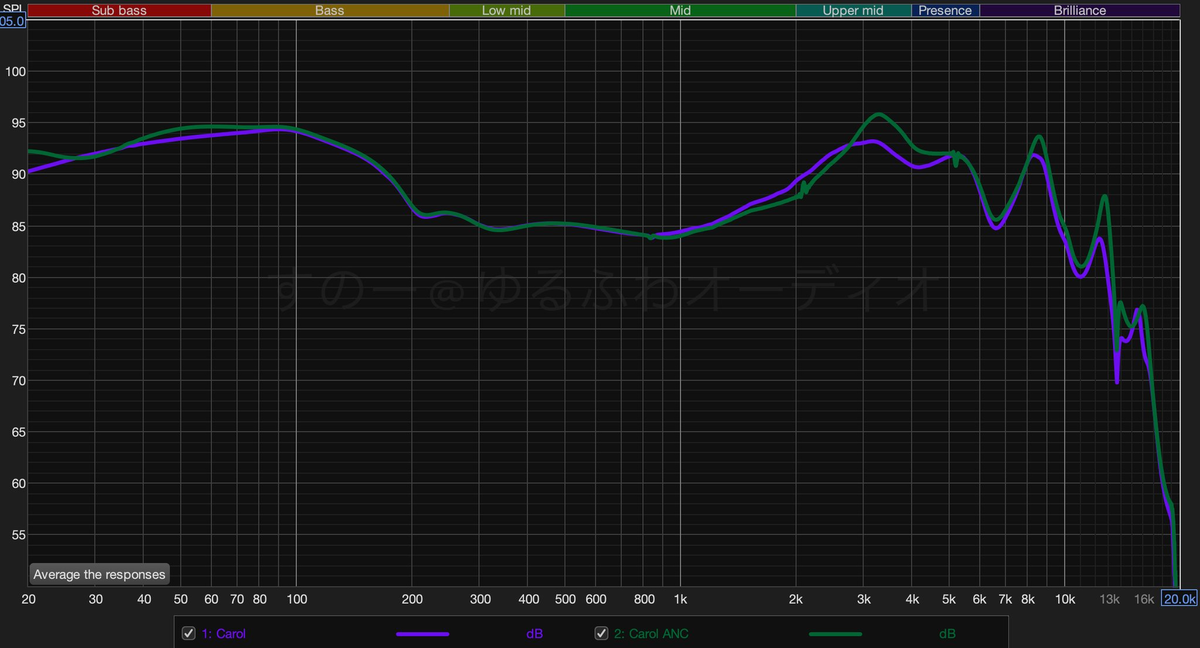1200x648 pixels.
Task: Click the 5k frequency axis label
Action: pos(948,599)
